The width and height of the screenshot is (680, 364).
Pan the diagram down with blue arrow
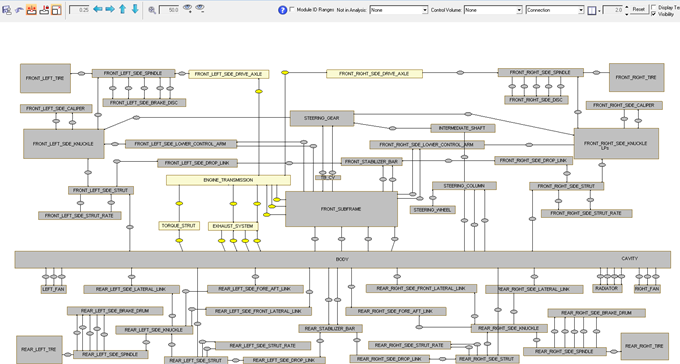[135, 9]
